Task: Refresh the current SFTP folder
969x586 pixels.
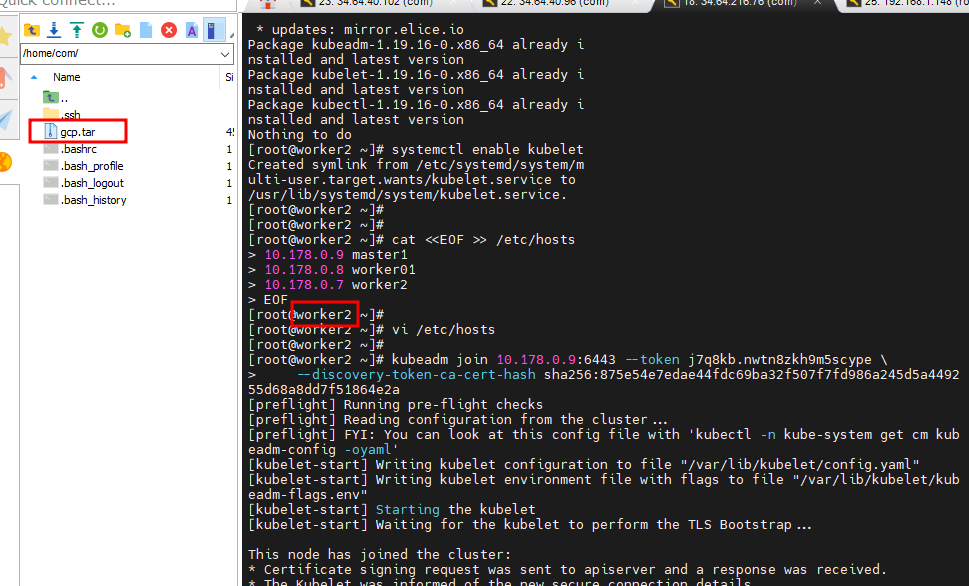Action: (x=99, y=30)
